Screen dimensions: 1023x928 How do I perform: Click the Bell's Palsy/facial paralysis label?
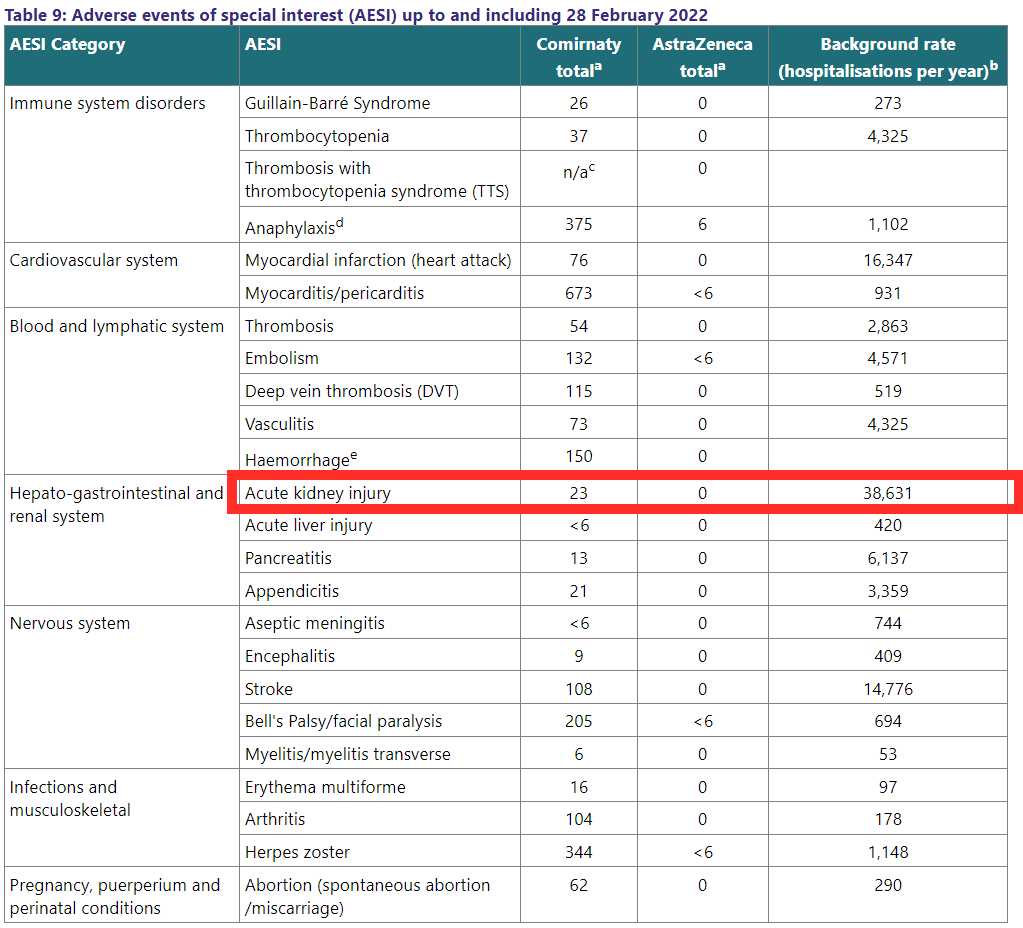tap(343, 721)
